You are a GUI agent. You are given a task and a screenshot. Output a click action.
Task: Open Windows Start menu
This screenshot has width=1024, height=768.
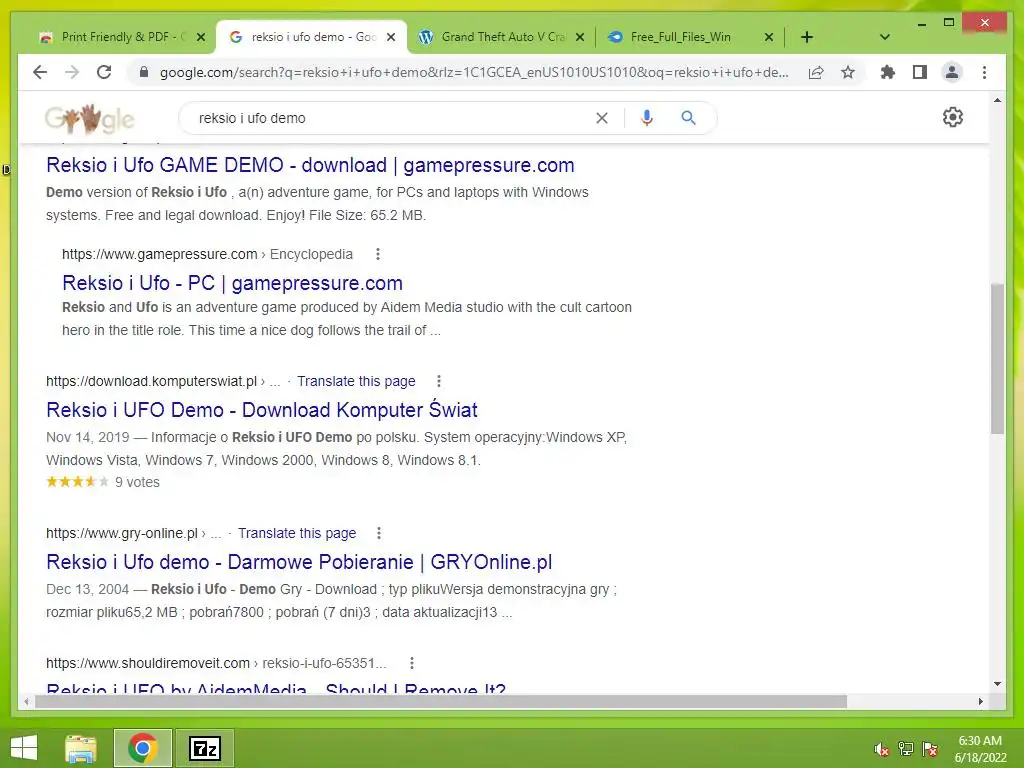(x=24, y=748)
